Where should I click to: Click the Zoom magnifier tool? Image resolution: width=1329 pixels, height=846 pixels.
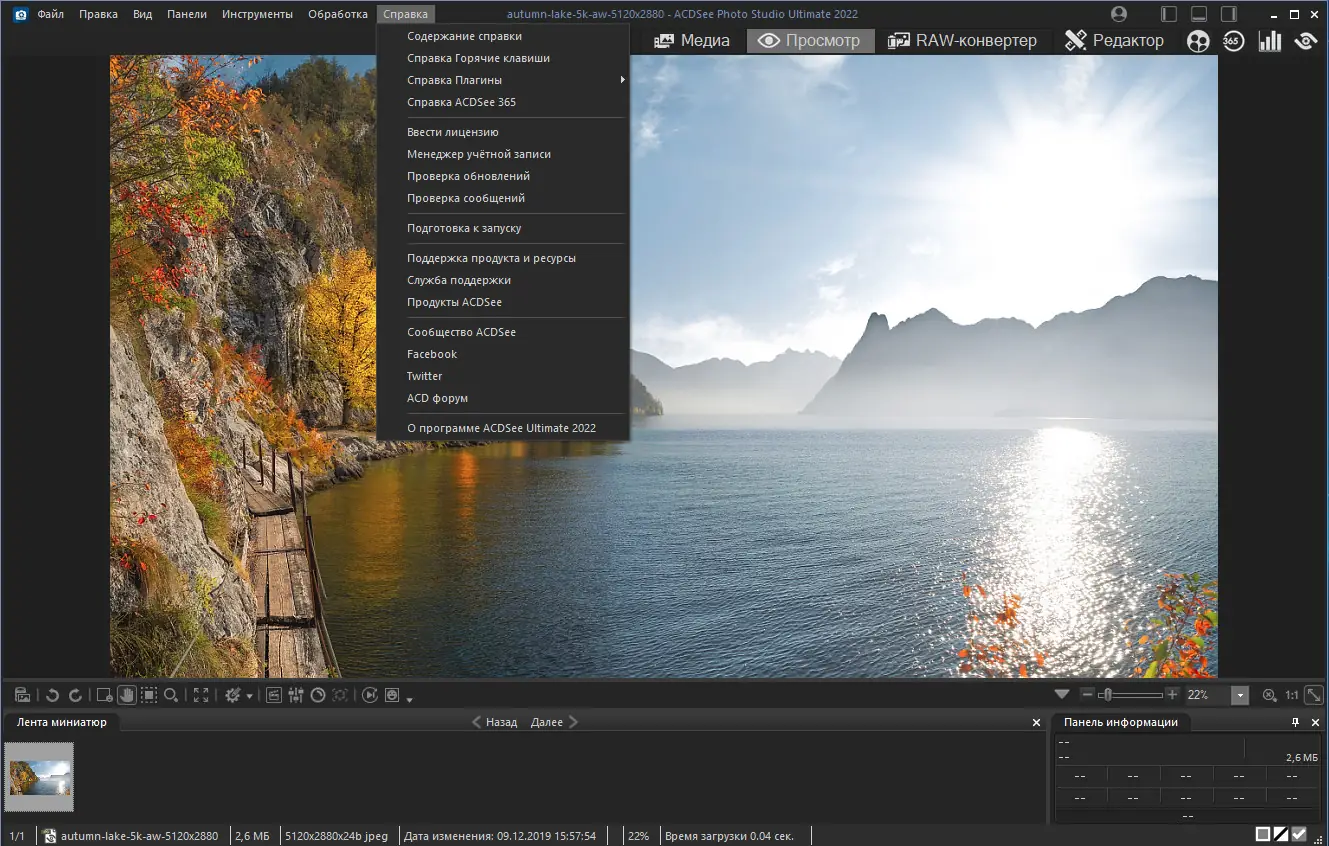(172, 695)
